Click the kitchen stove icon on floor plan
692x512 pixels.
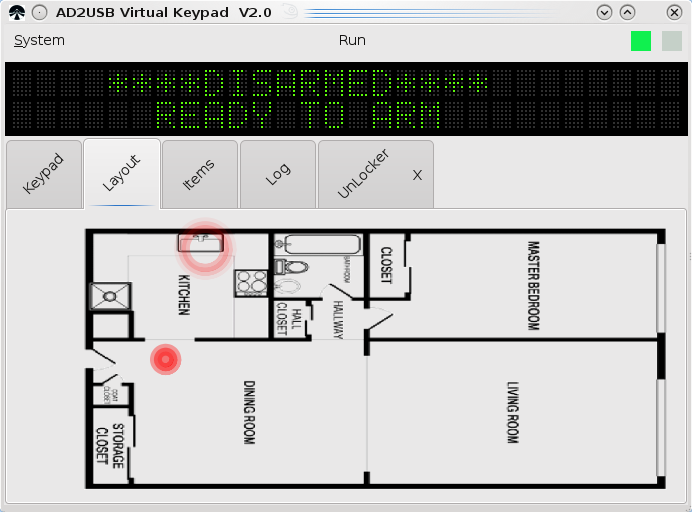[251, 283]
